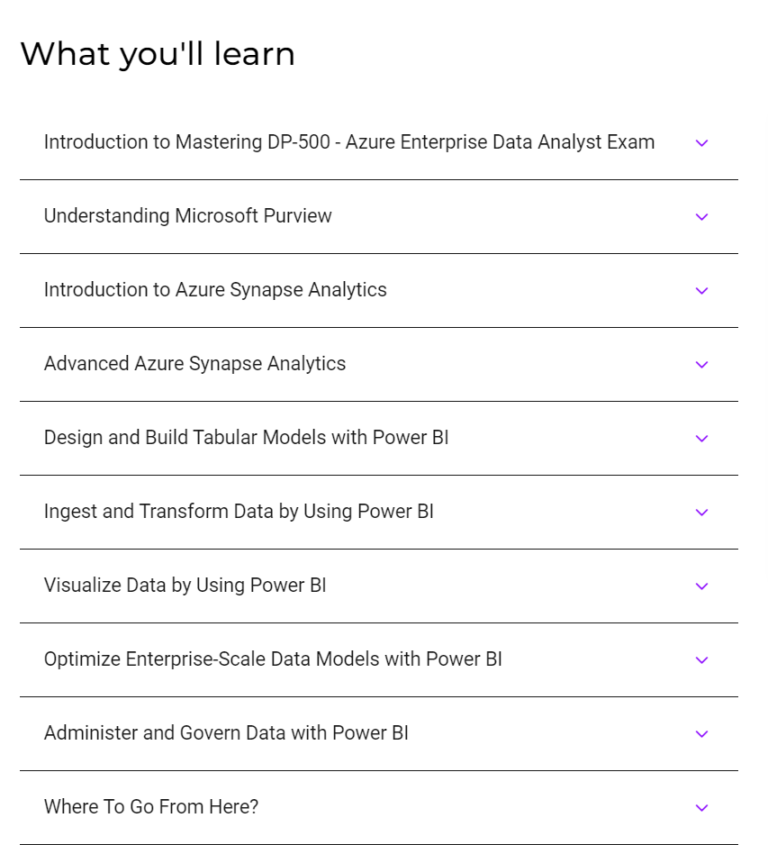The height and width of the screenshot is (845, 768).
Task: Click the What you'll learn heading
Action: 157,53
